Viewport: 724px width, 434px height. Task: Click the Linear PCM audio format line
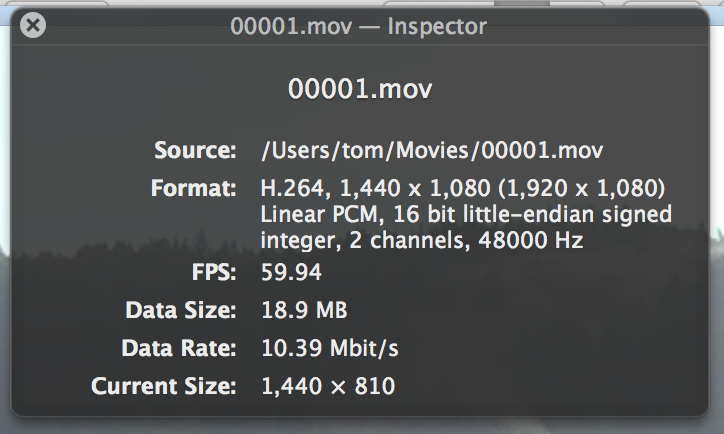pyautogui.click(x=466, y=214)
